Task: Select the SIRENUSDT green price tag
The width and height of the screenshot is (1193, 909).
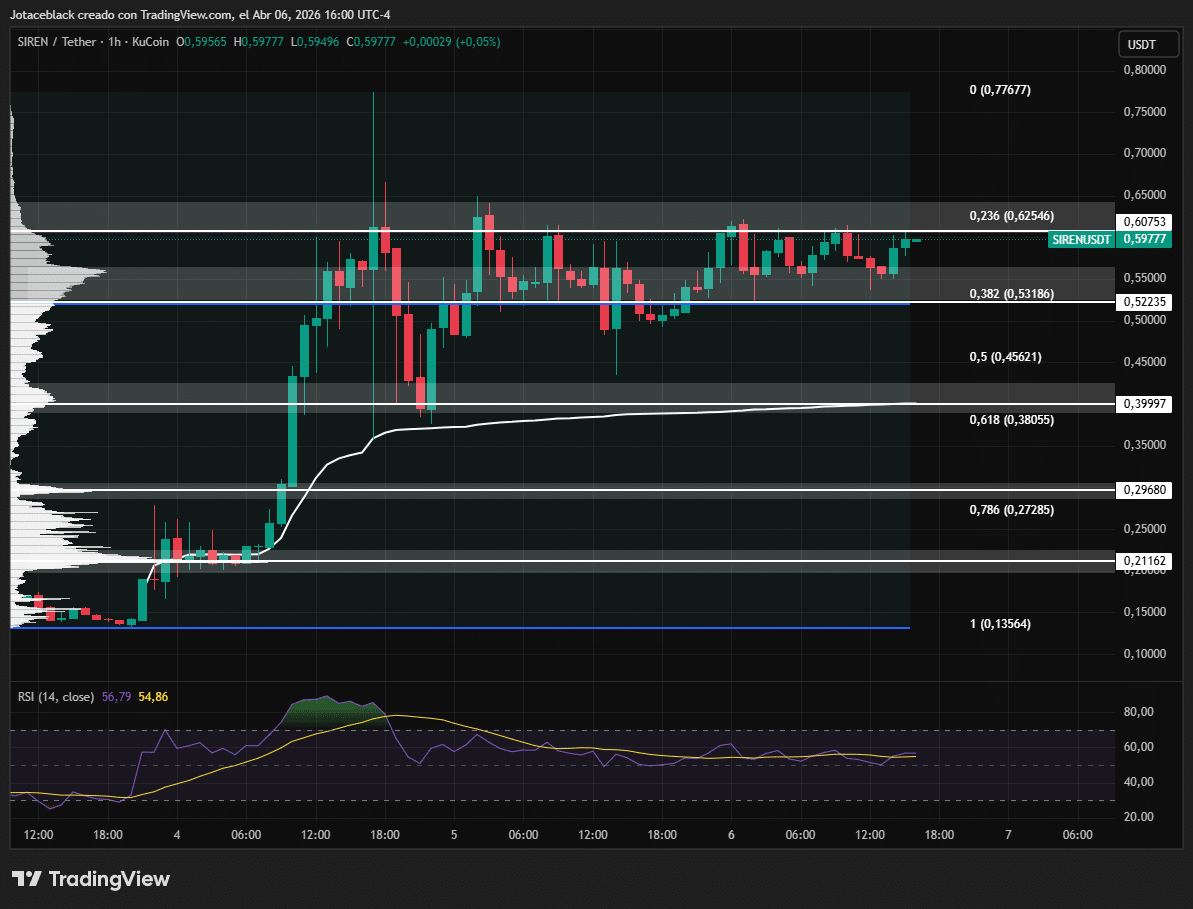Action: (1081, 240)
